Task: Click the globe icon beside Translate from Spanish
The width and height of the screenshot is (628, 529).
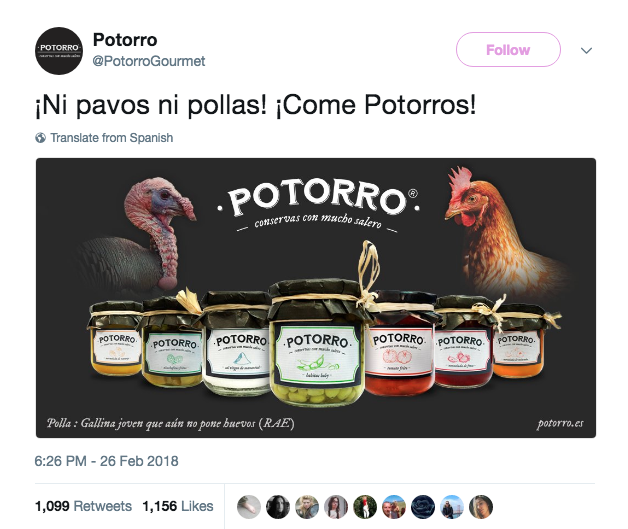Action: (40, 138)
